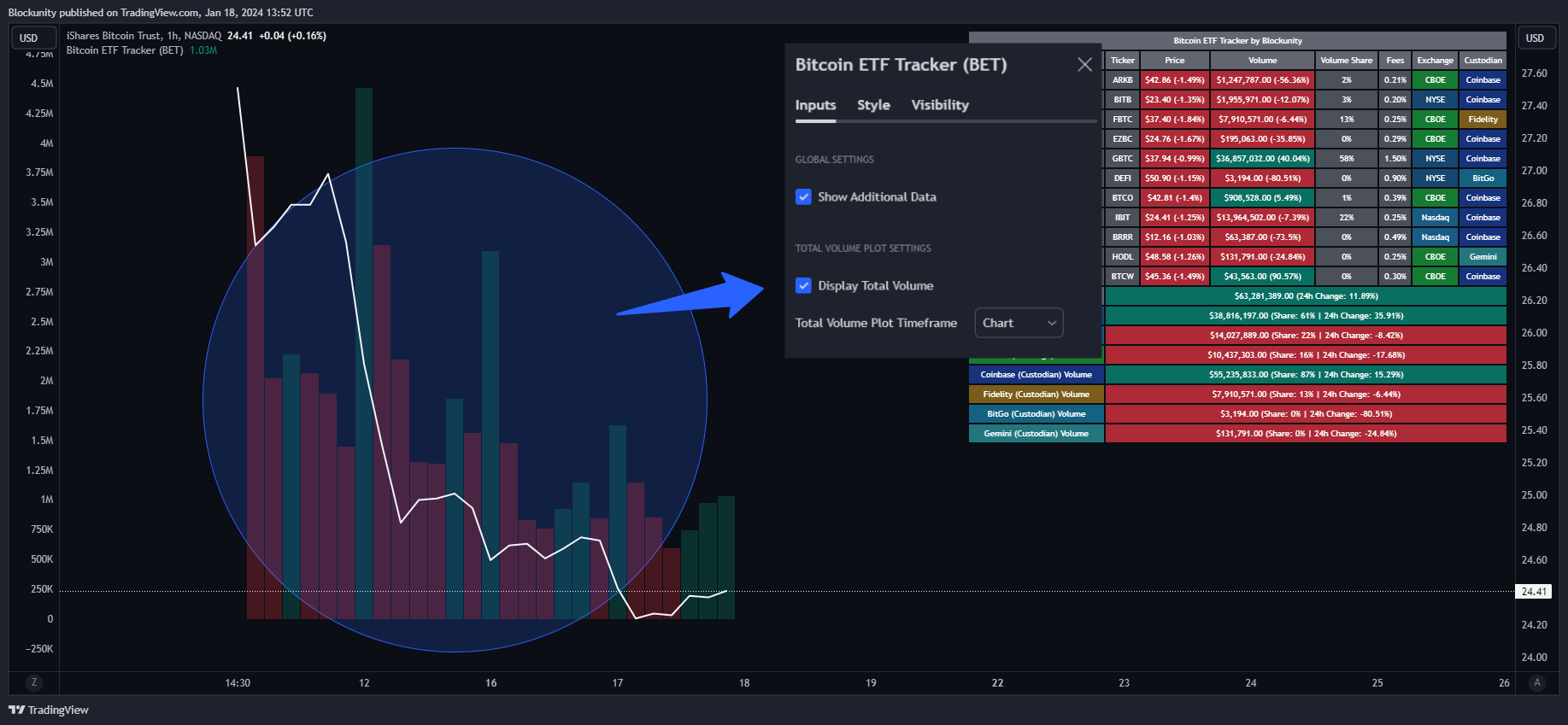The width and height of the screenshot is (1568, 725).
Task: Click the Price column header
Action: click(1175, 61)
